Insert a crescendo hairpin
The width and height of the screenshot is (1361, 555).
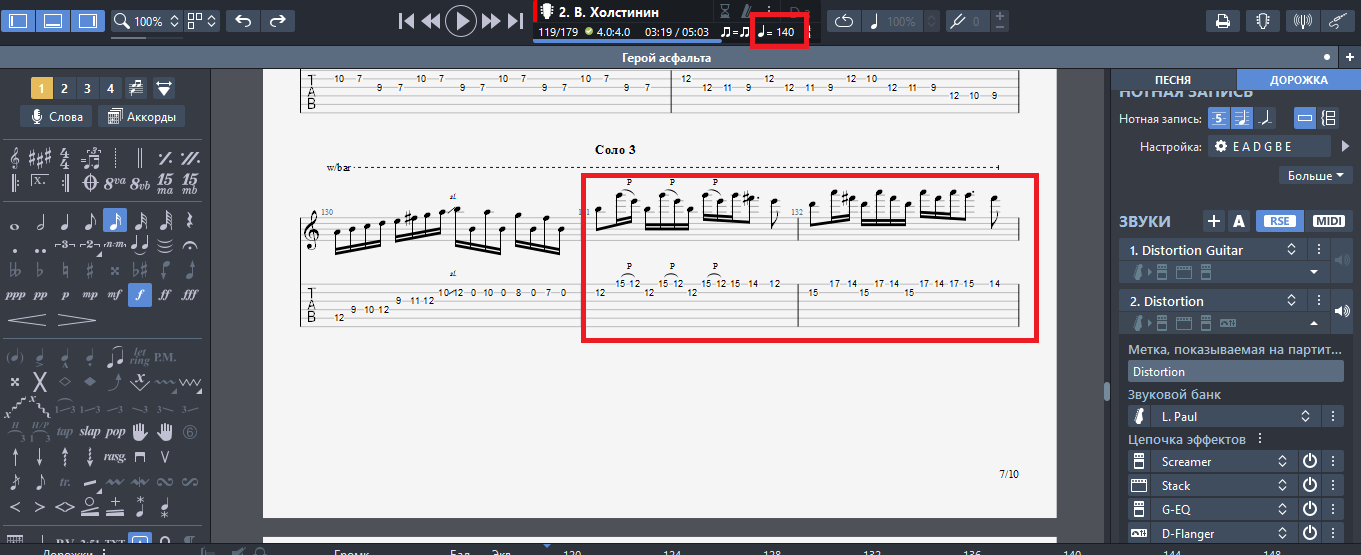click(x=28, y=320)
